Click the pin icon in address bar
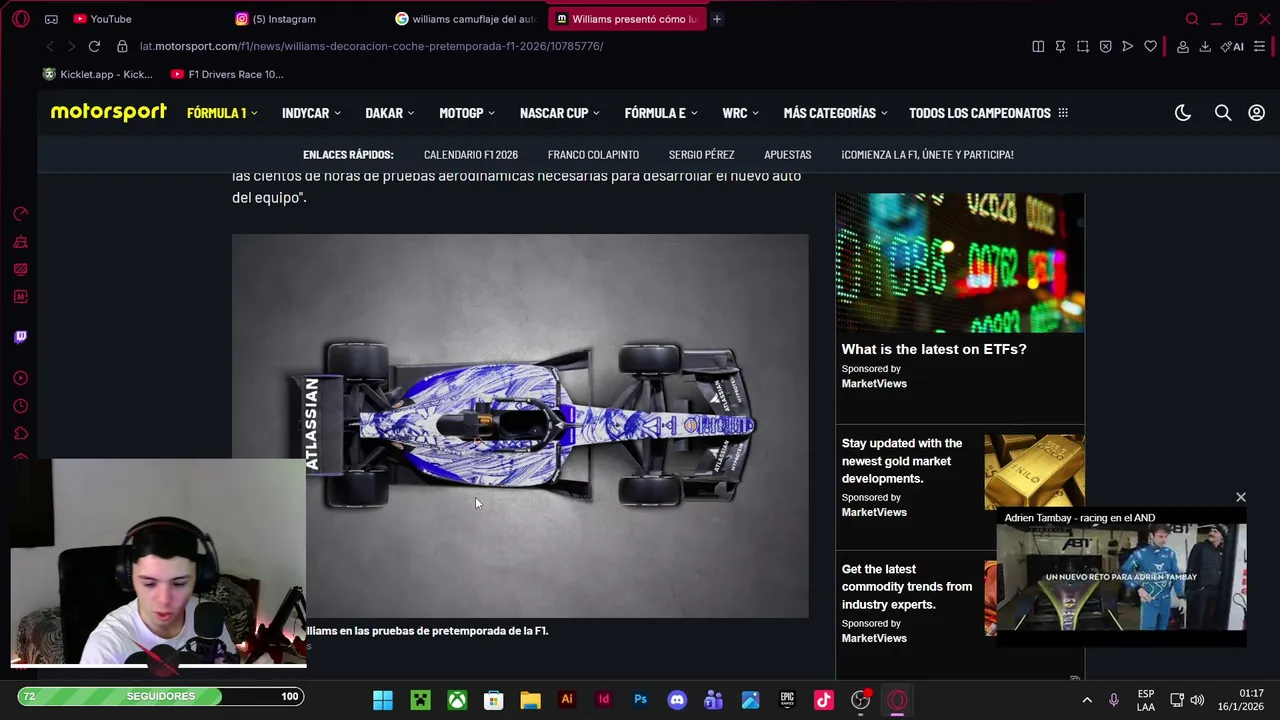The width and height of the screenshot is (1280, 720). [x=1060, y=46]
